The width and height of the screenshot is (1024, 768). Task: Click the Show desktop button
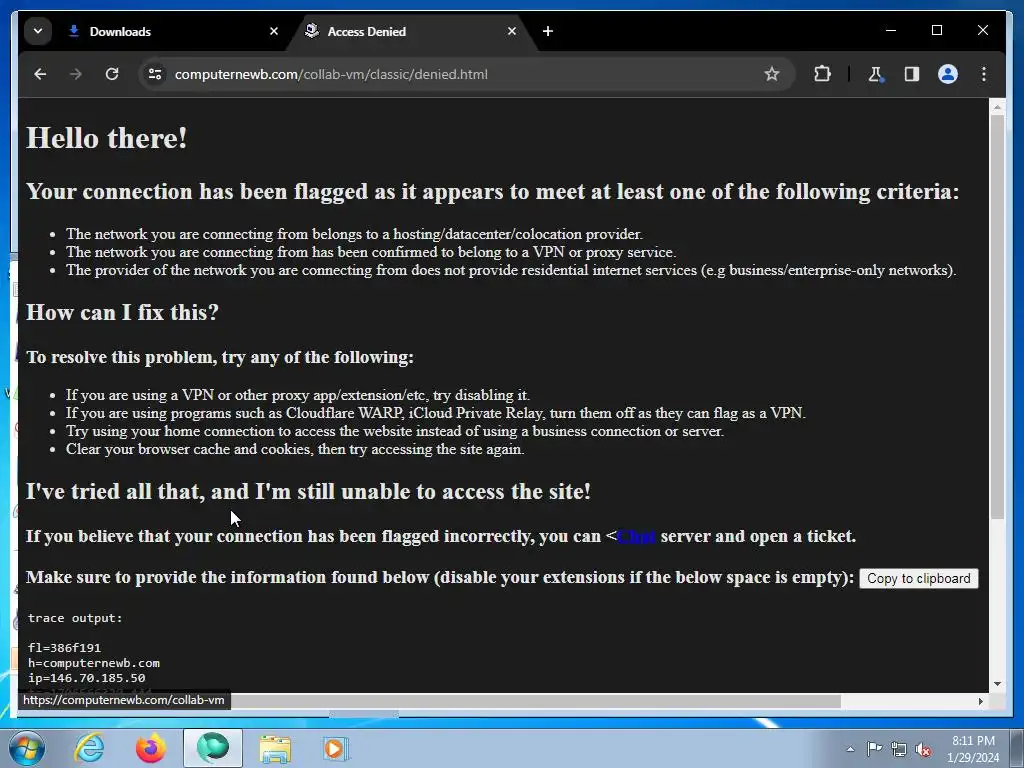1017,748
